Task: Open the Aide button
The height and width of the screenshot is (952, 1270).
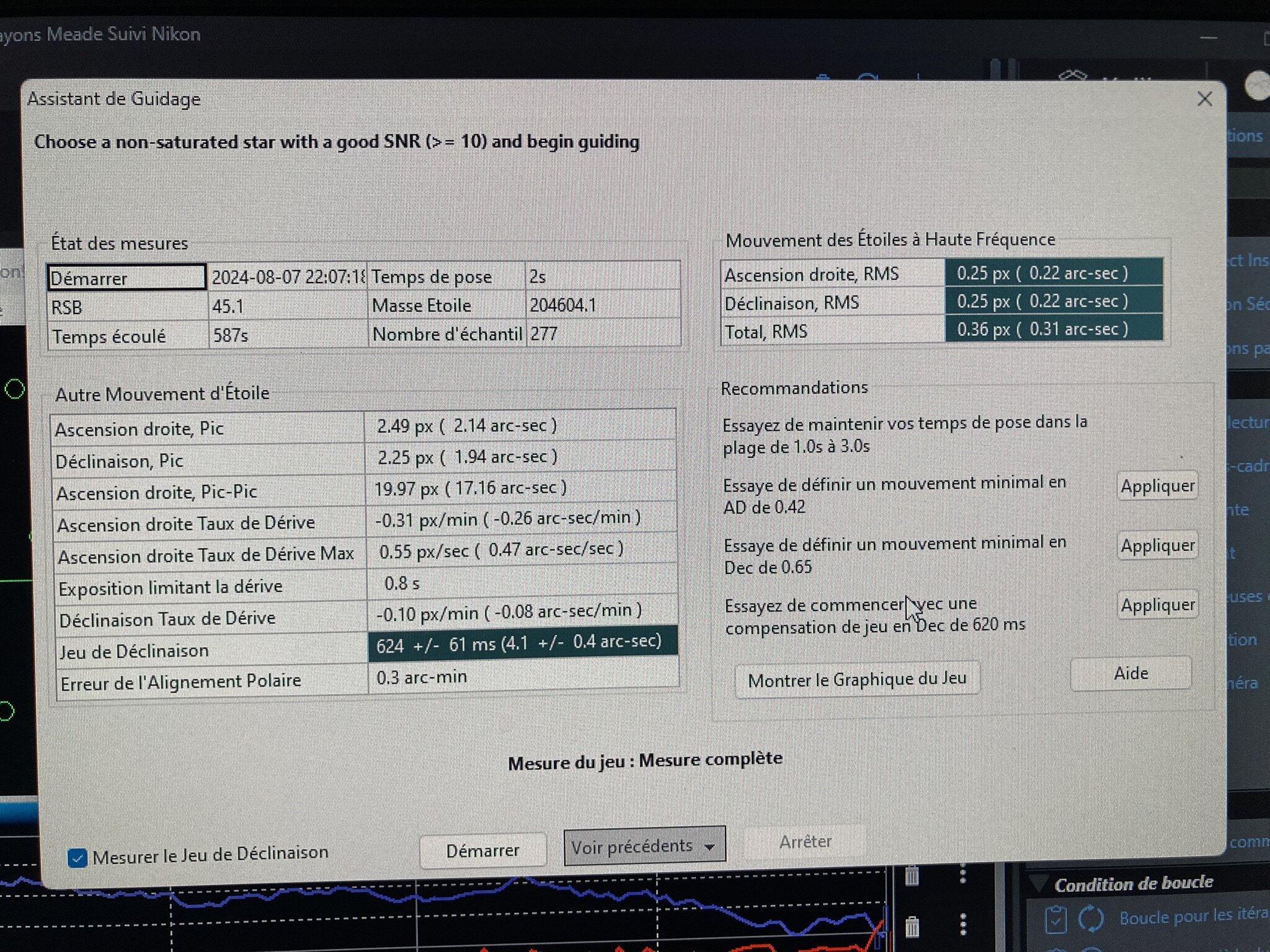Action: pyautogui.click(x=1130, y=673)
